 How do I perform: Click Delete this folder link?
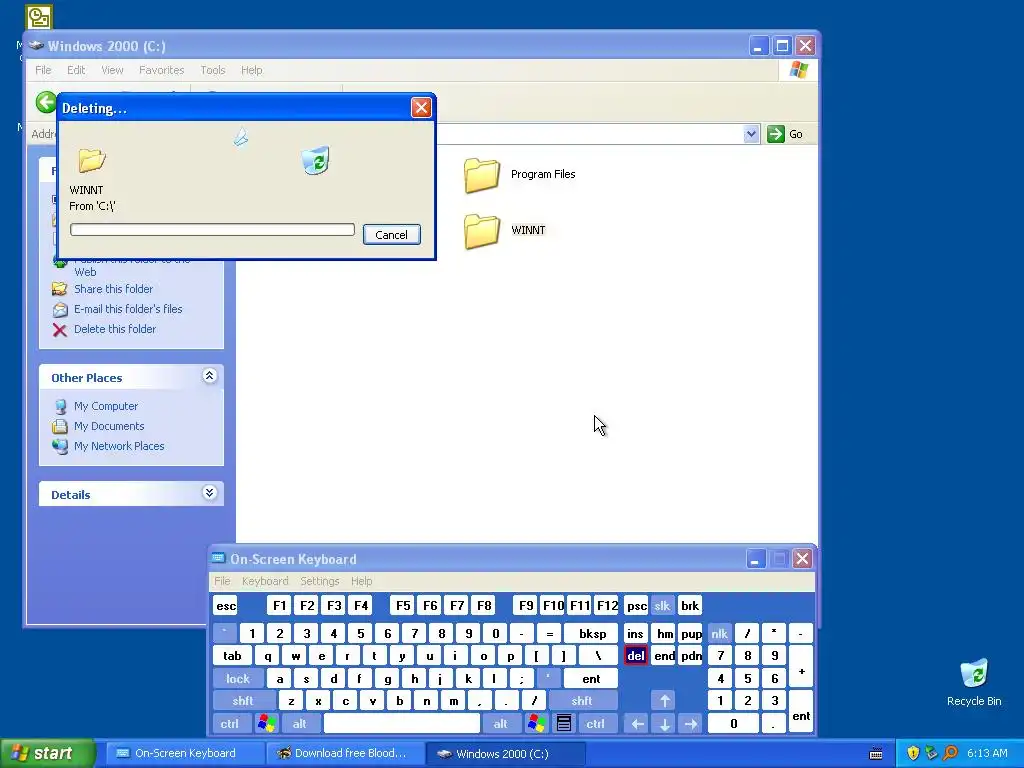click(x=115, y=329)
